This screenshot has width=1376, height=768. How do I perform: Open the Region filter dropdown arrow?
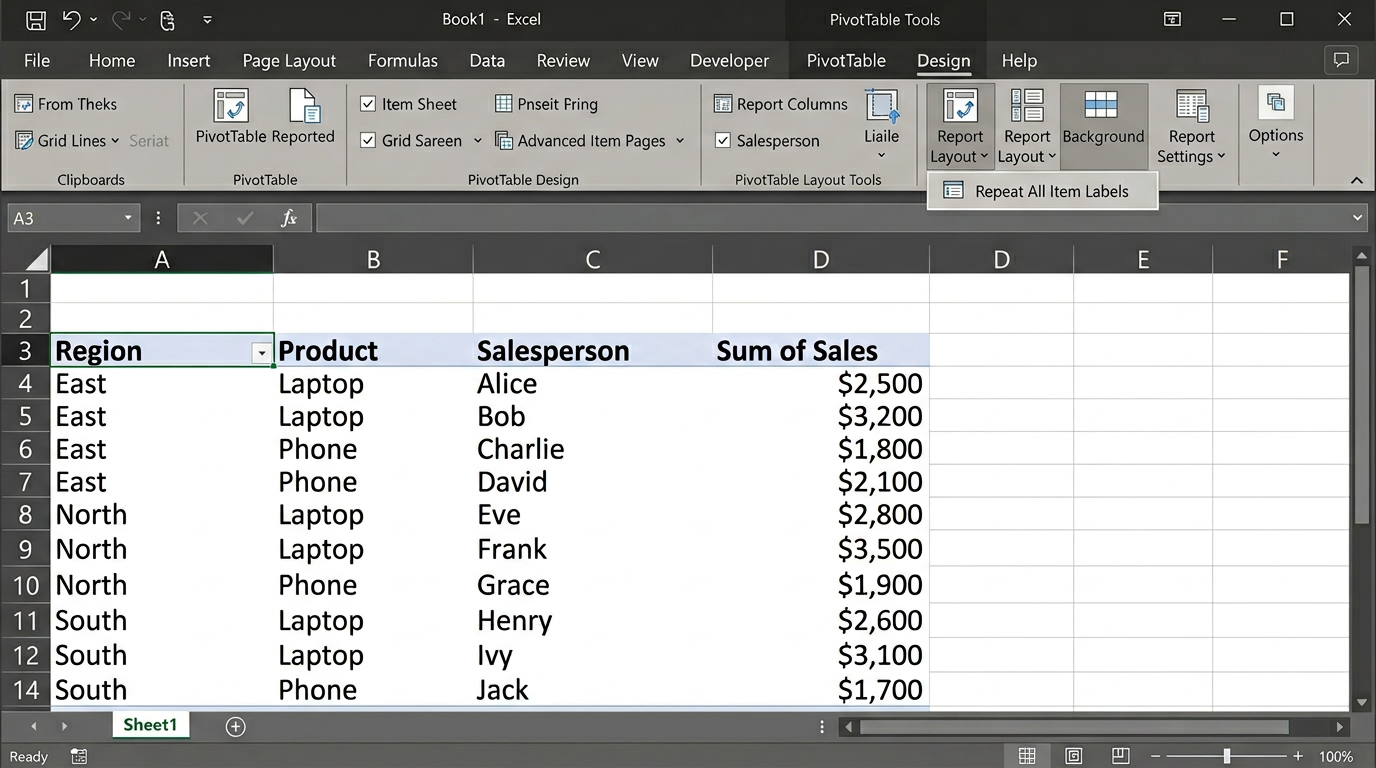(x=262, y=353)
